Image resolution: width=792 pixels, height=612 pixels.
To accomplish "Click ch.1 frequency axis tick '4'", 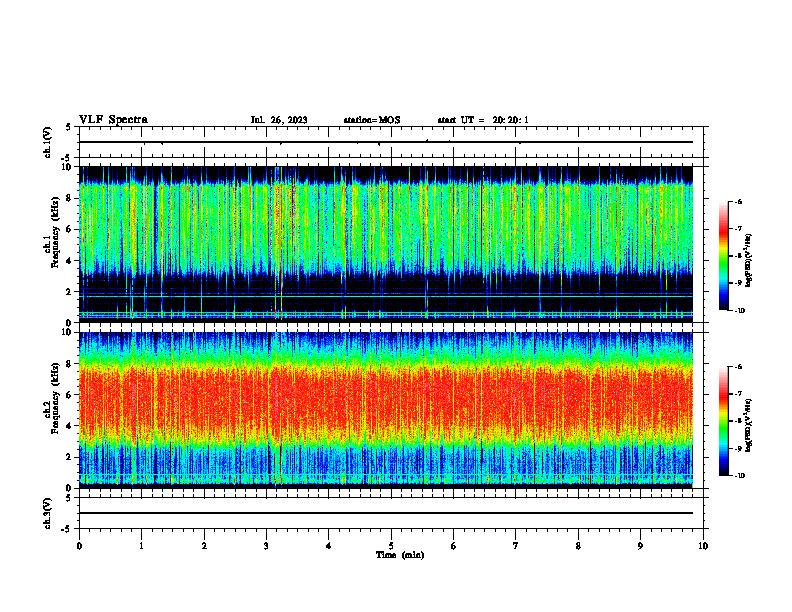I will pos(69,261).
